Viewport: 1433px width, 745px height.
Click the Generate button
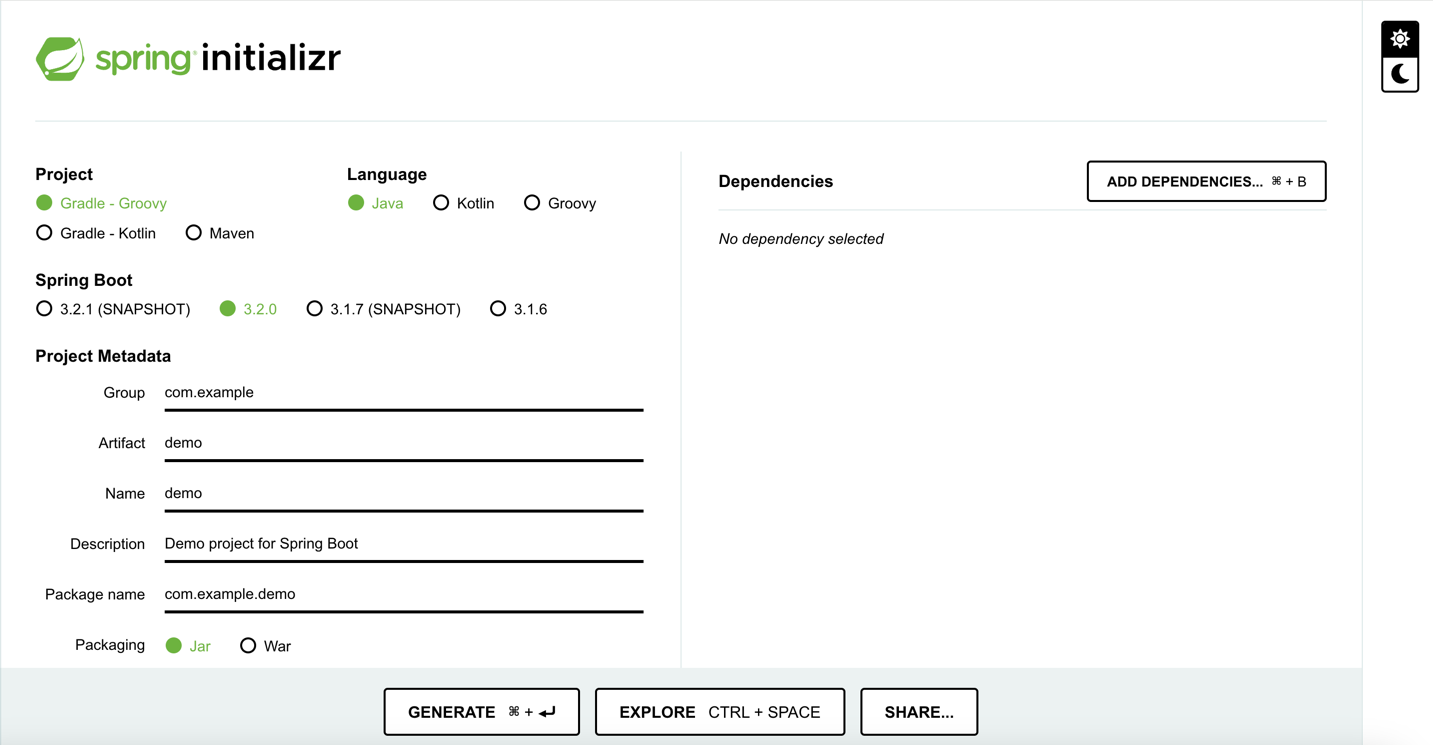tap(481, 712)
